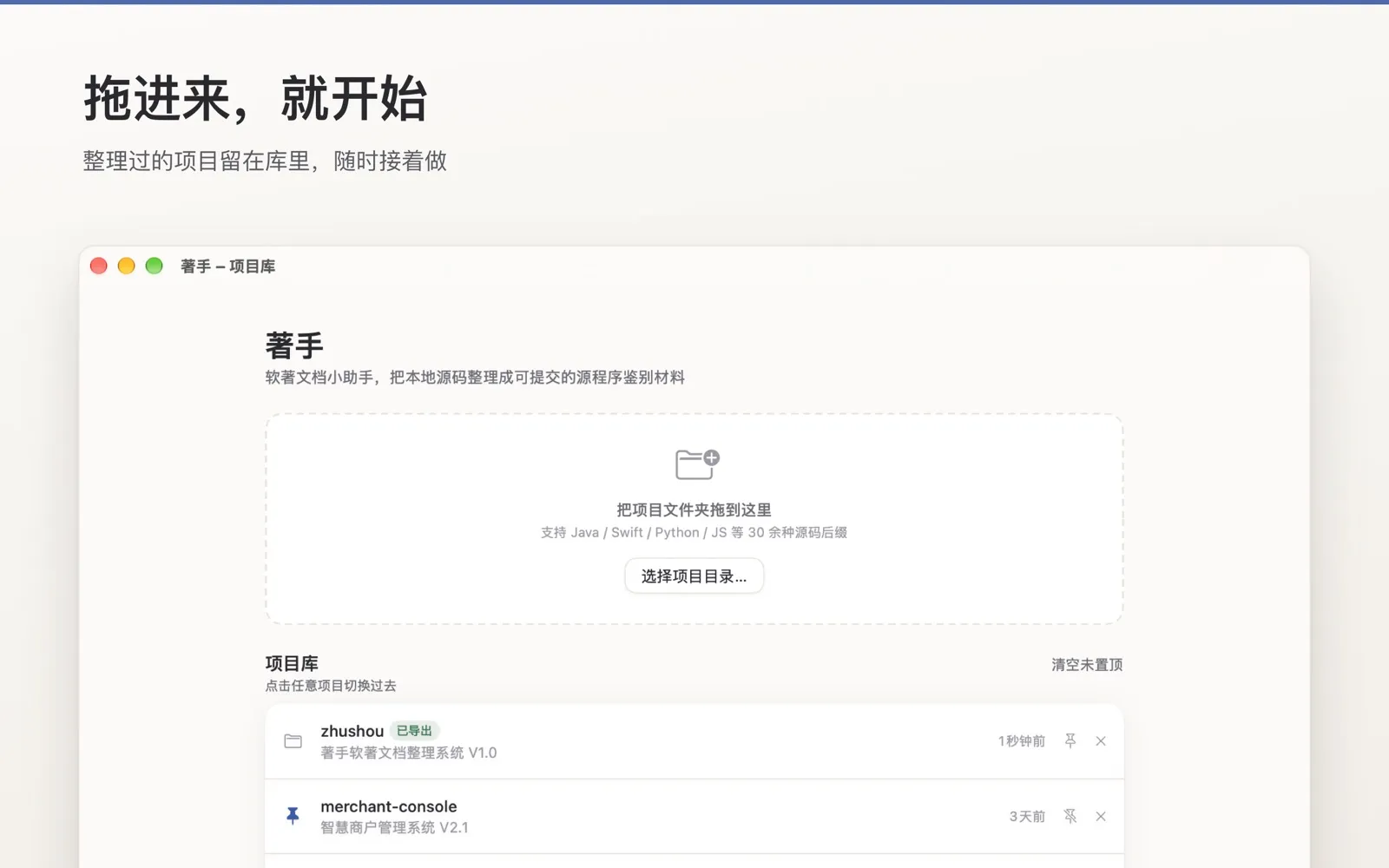Remove zhushou project with X

point(1101,740)
